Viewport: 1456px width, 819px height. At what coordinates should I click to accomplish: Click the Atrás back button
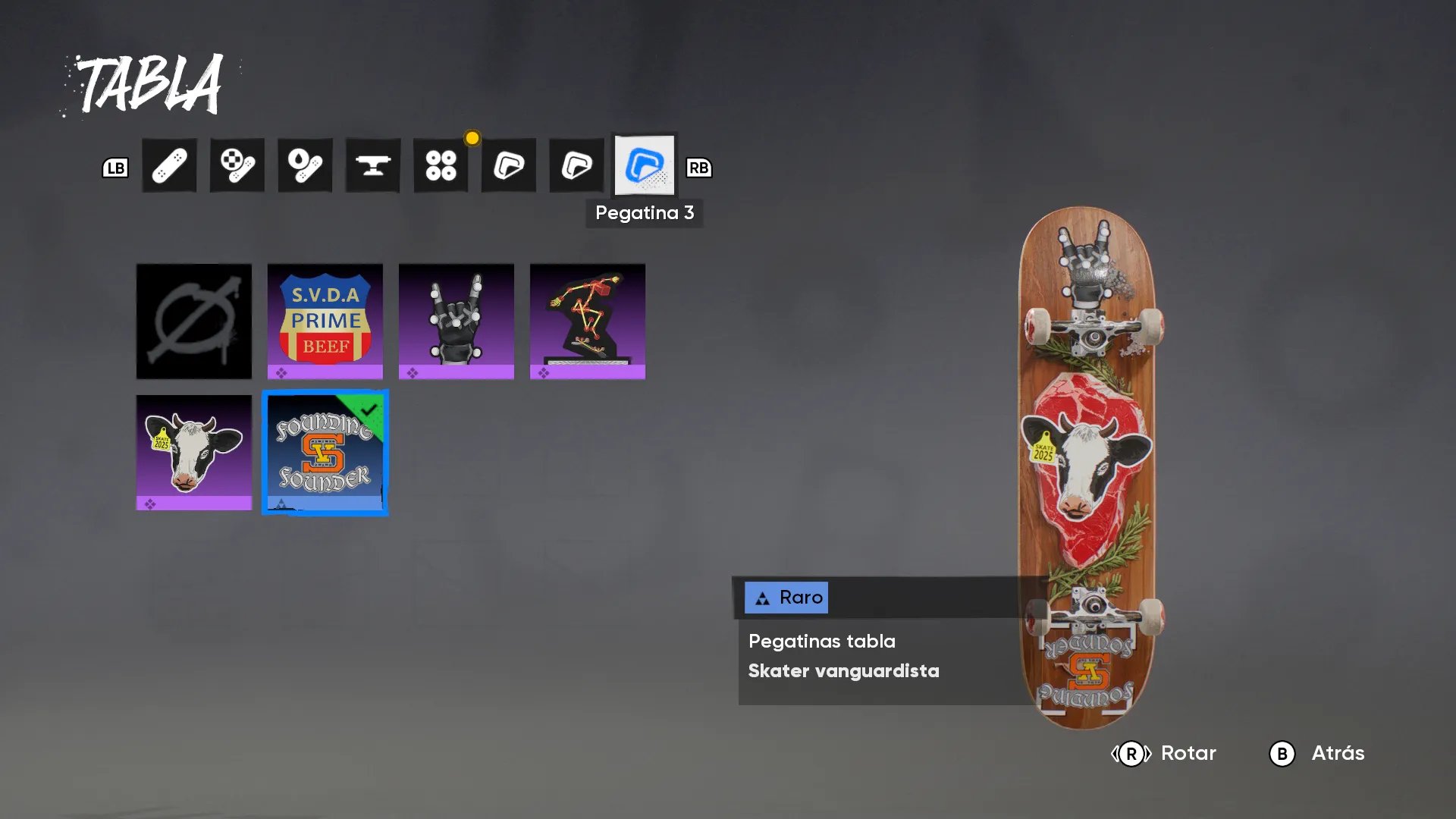coord(1317,753)
